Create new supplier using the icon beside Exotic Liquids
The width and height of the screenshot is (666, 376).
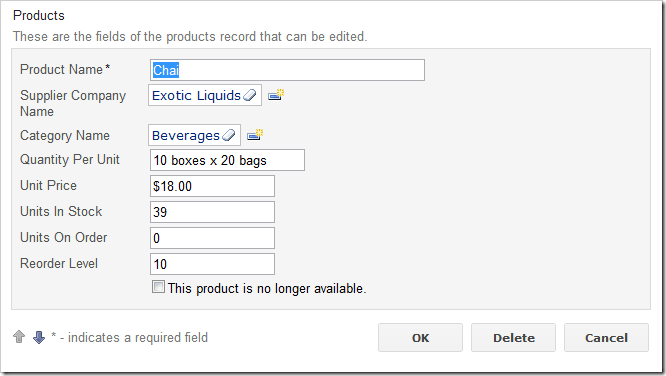coord(276,95)
